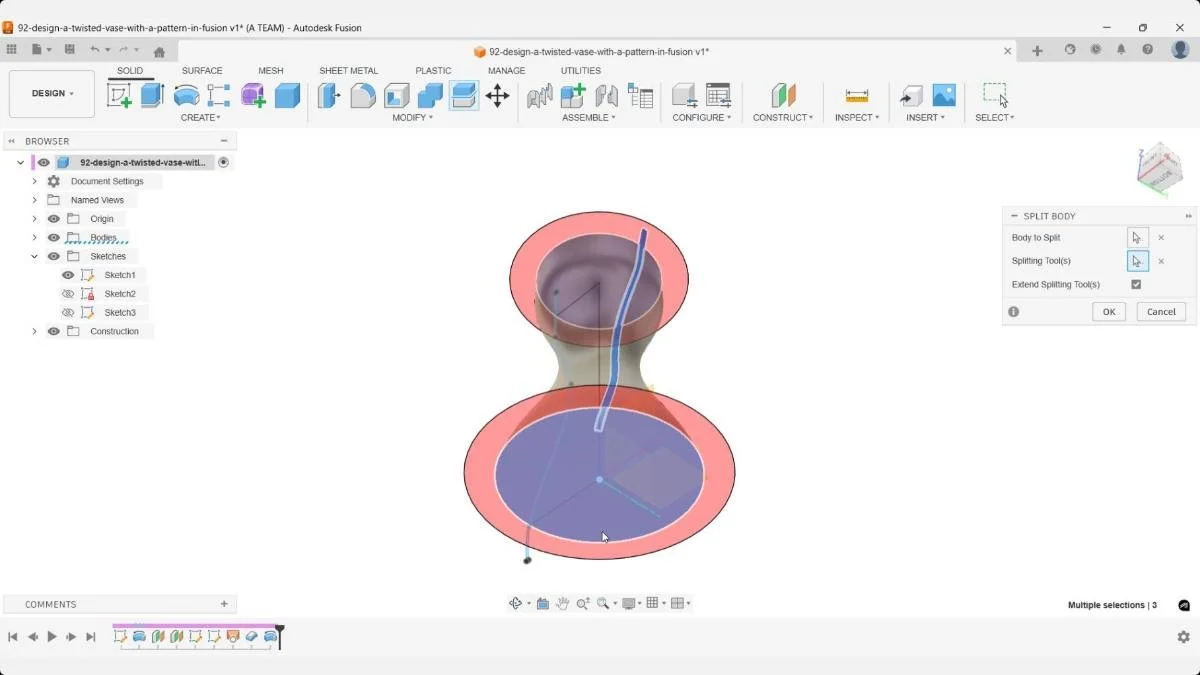Screen dimensions: 1200x675
Task: Select the Split Body tool icon
Action: [x=463, y=94]
